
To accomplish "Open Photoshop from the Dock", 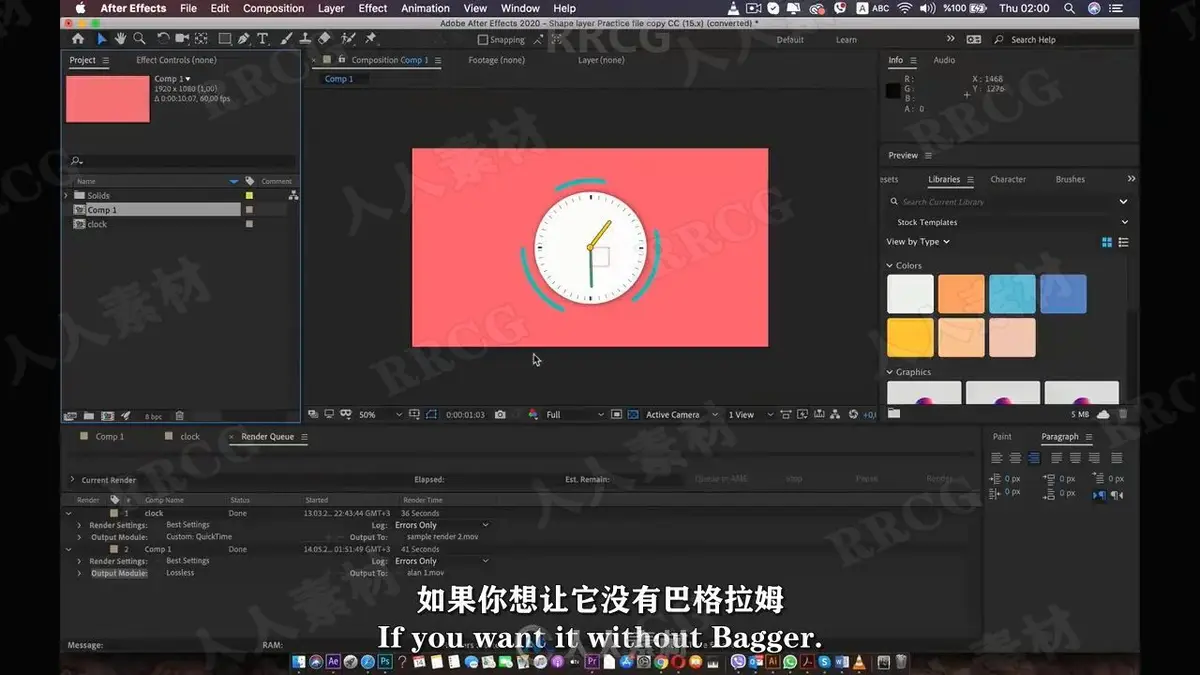I will tap(383, 662).
